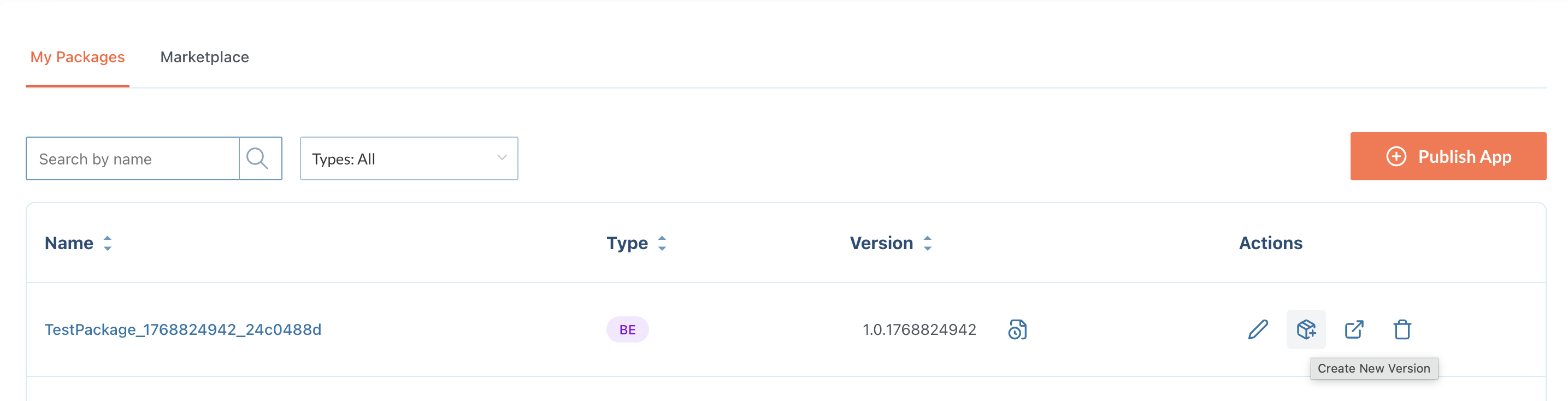Click the magnifier search icon
This screenshot has width=1568, height=401.
click(x=257, y=158)
